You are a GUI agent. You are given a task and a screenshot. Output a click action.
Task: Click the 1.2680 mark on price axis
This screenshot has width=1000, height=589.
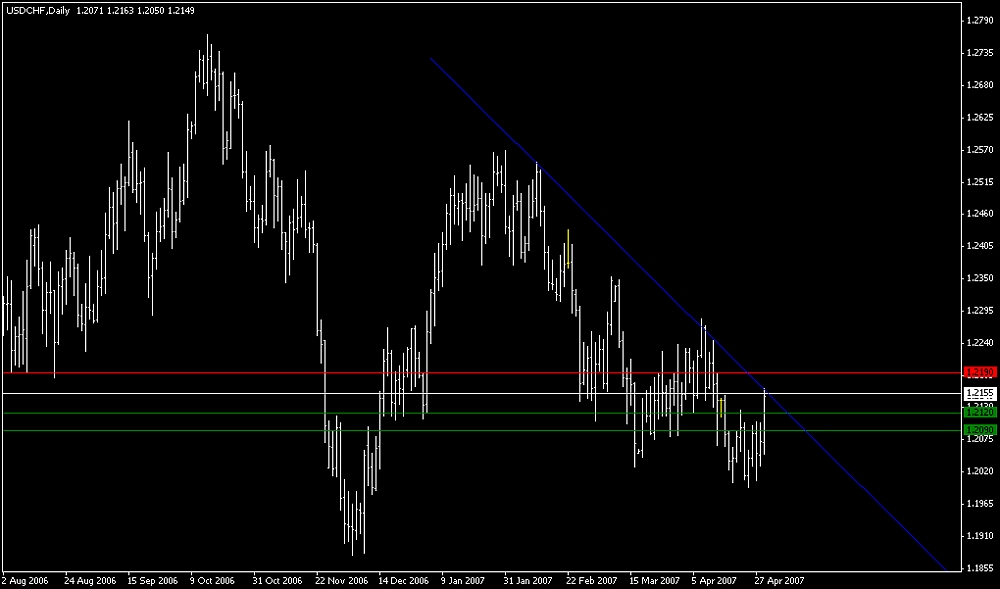pos(981,85)
